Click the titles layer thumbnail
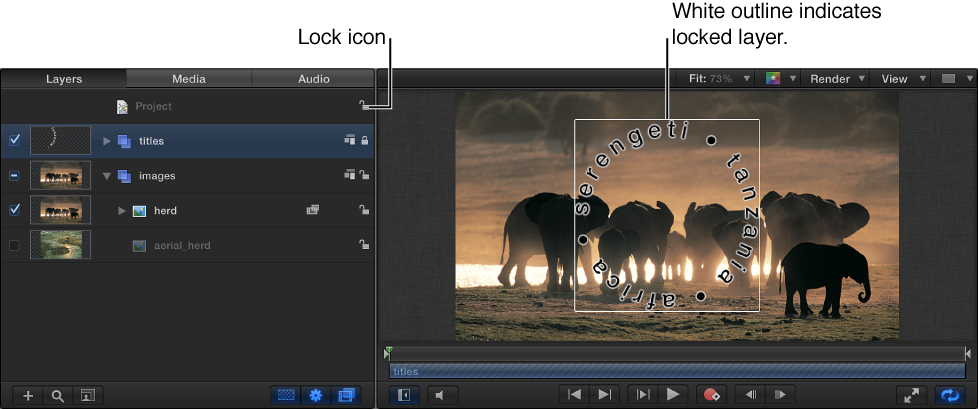This screenshot has width=978, height=410. 61,140
